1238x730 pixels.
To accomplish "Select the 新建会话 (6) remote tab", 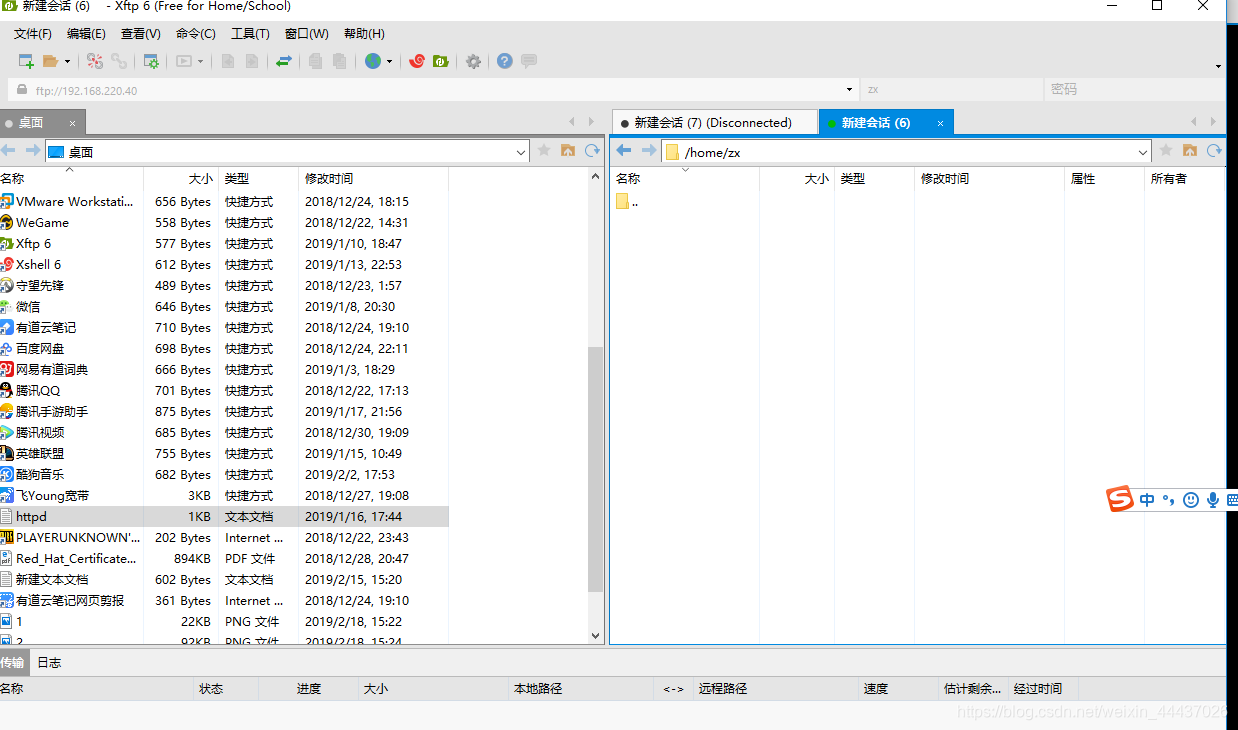I will [x=885, y=122].
